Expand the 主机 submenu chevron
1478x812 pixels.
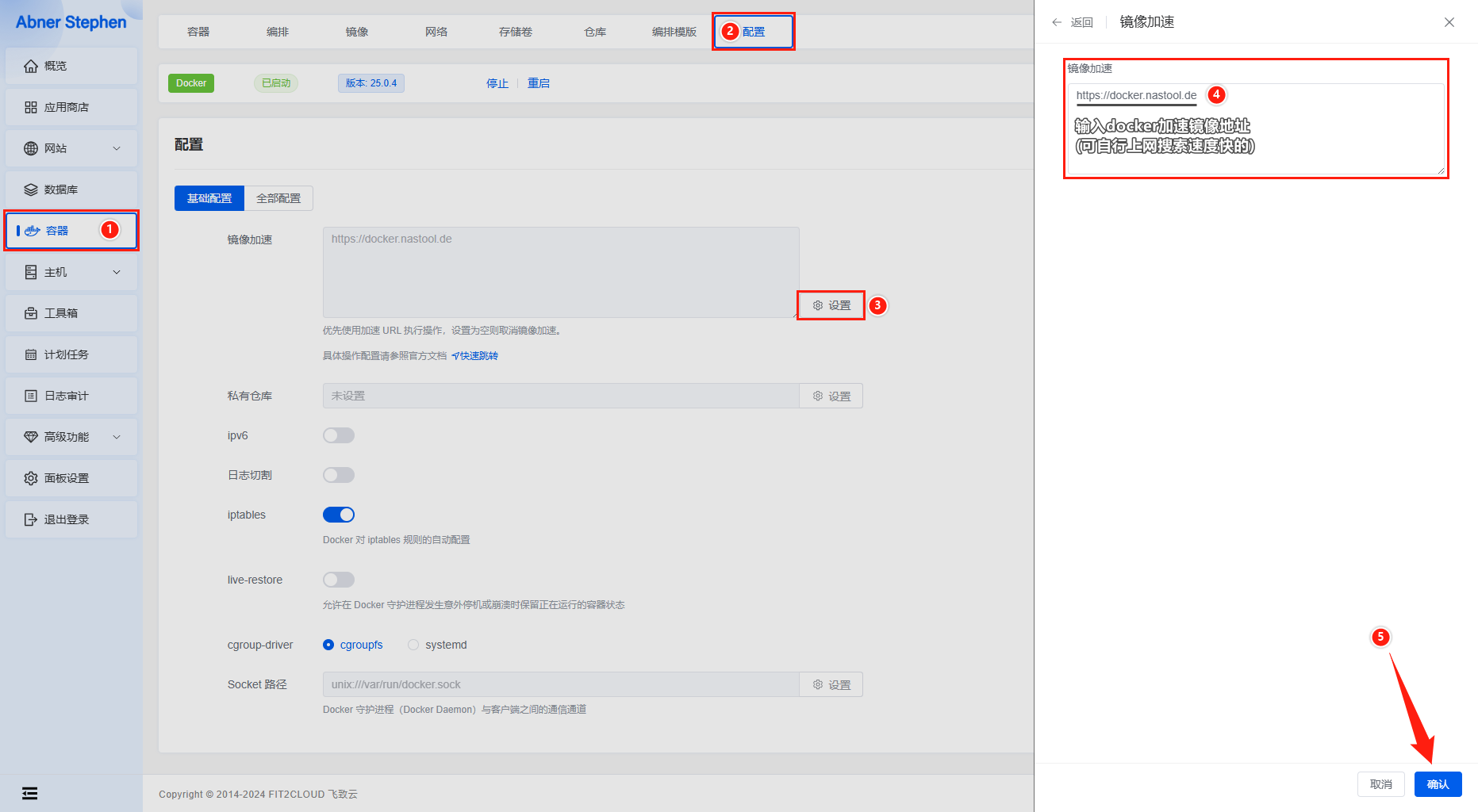pos(117,272)
